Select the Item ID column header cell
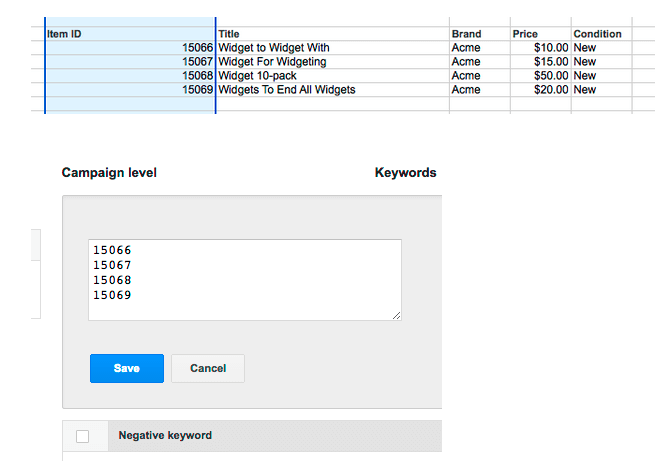Screen dimensions: 672x471 (x=130, y=34)
